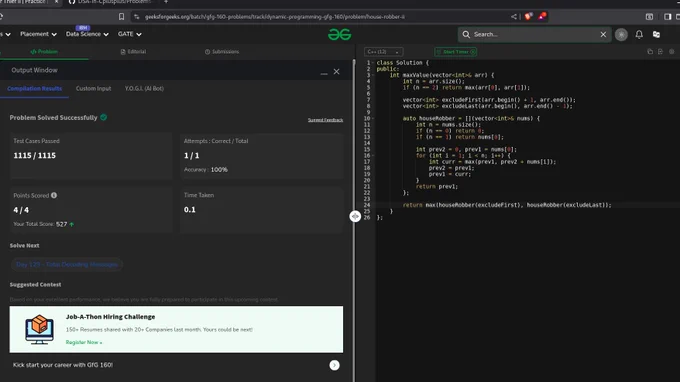Click the Suggest Feedback link
This screenshot has width=680, height=382.
point(325,120)
